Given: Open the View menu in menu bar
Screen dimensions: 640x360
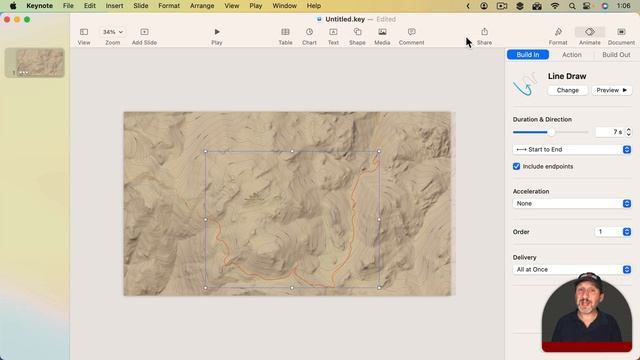Looking at the screenshot, I should coord(231,6).
